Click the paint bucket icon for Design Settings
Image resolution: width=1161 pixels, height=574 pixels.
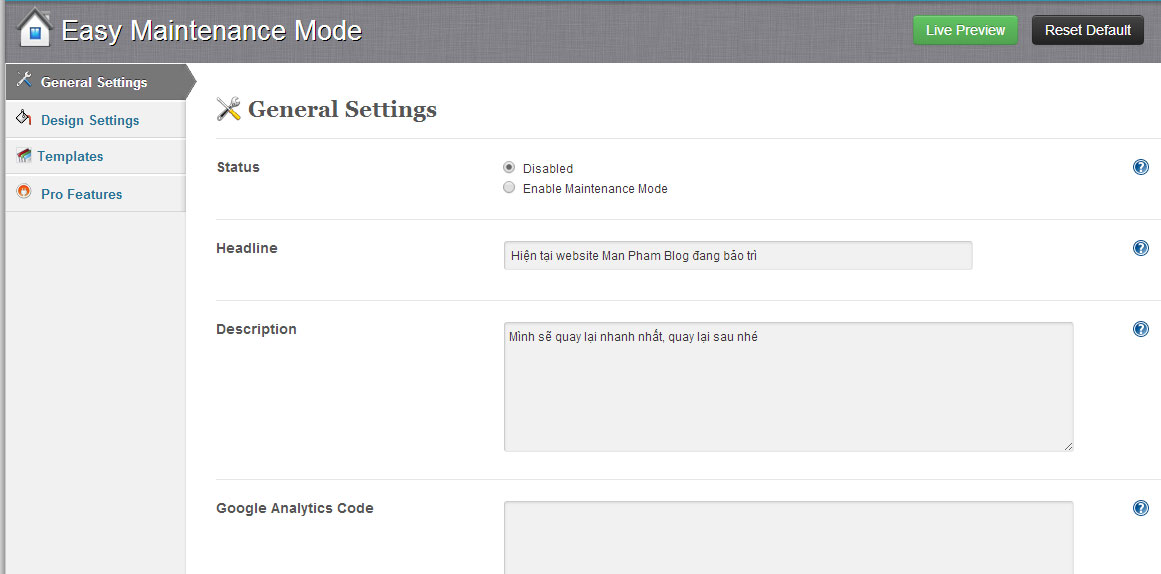point(24,118)
